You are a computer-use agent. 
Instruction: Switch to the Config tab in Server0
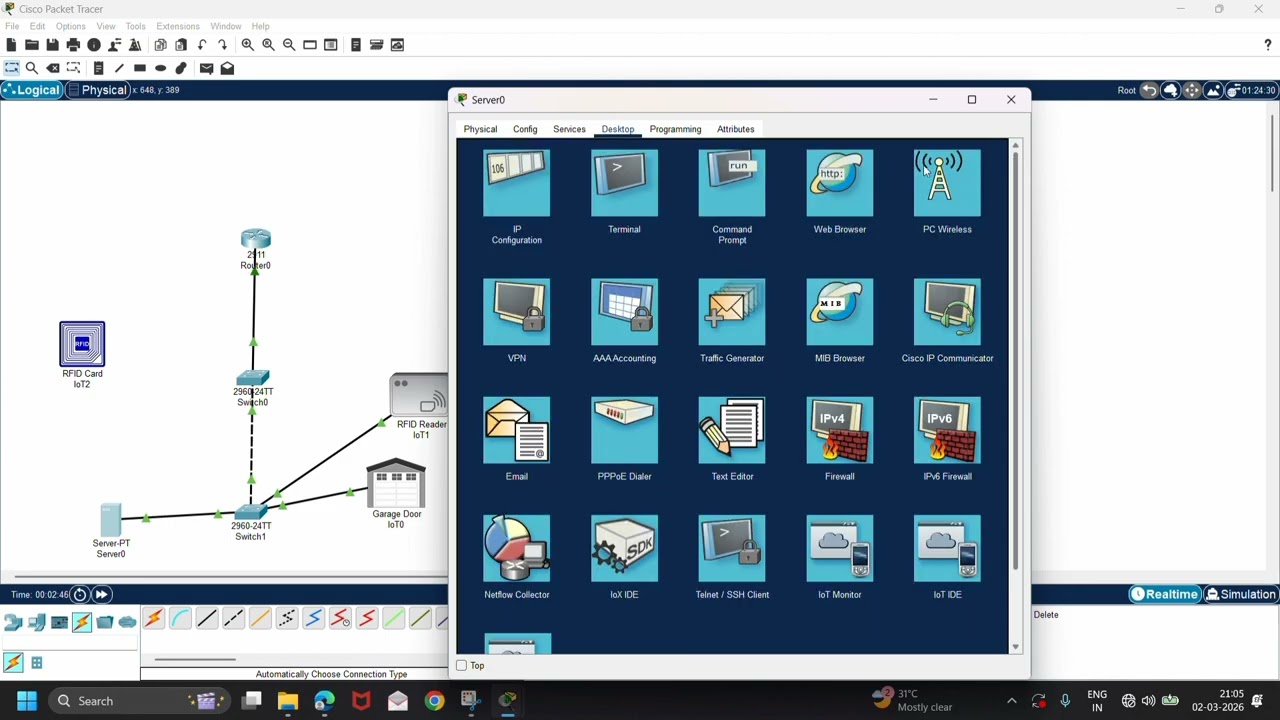pos(525,129)
